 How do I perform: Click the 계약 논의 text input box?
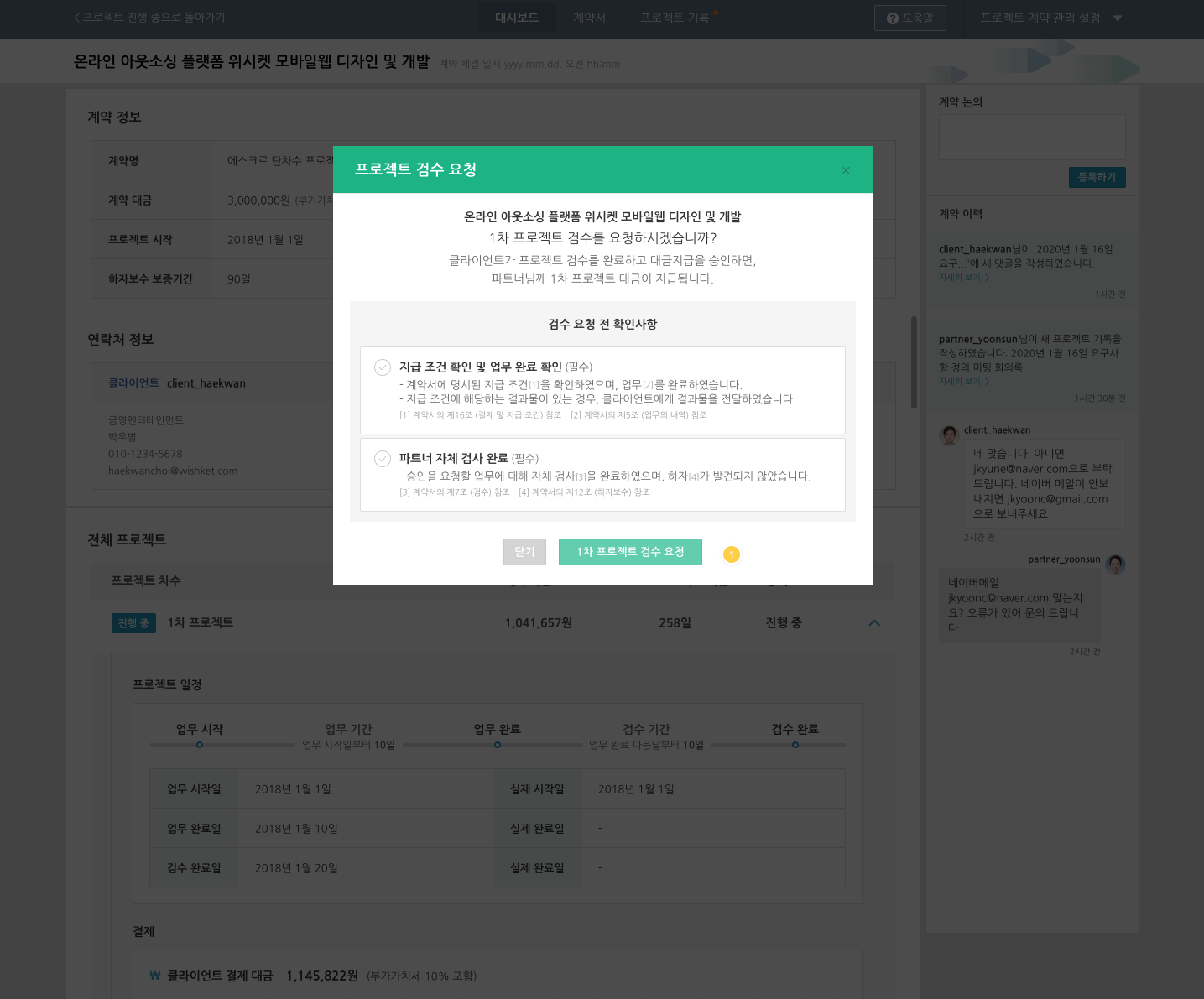pyautogui.click(x=1031, y=137)
